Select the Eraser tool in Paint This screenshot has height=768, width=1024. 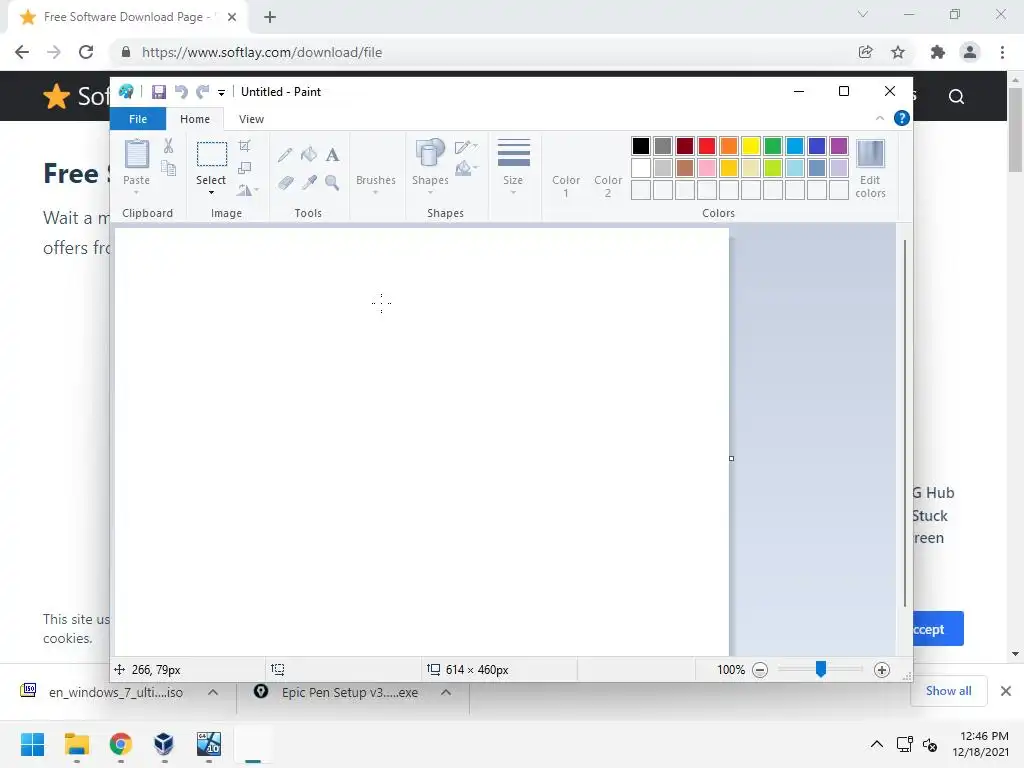click(285, 182)
